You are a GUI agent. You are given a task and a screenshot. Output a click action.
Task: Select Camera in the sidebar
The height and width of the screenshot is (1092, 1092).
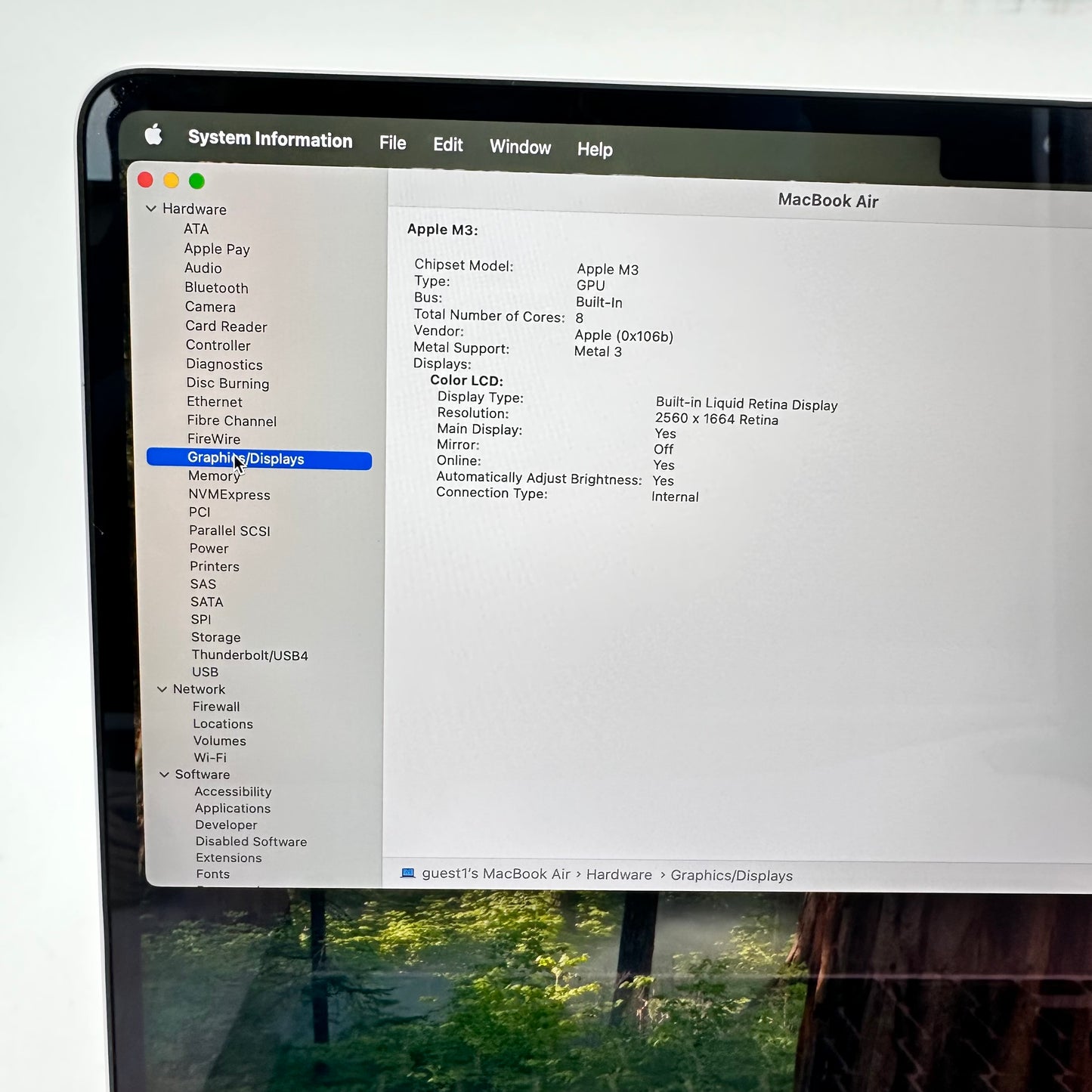(x=210, y=307)
